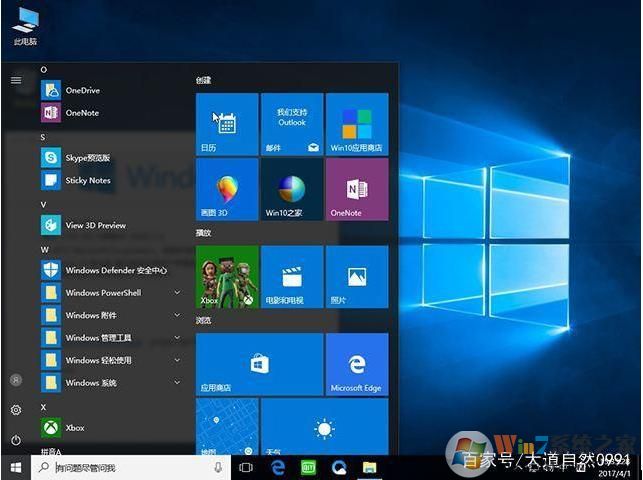643x480 pixels.
Task: Open the Movies & TV (电影和电视) tile
Action: [x=291, y=277]
